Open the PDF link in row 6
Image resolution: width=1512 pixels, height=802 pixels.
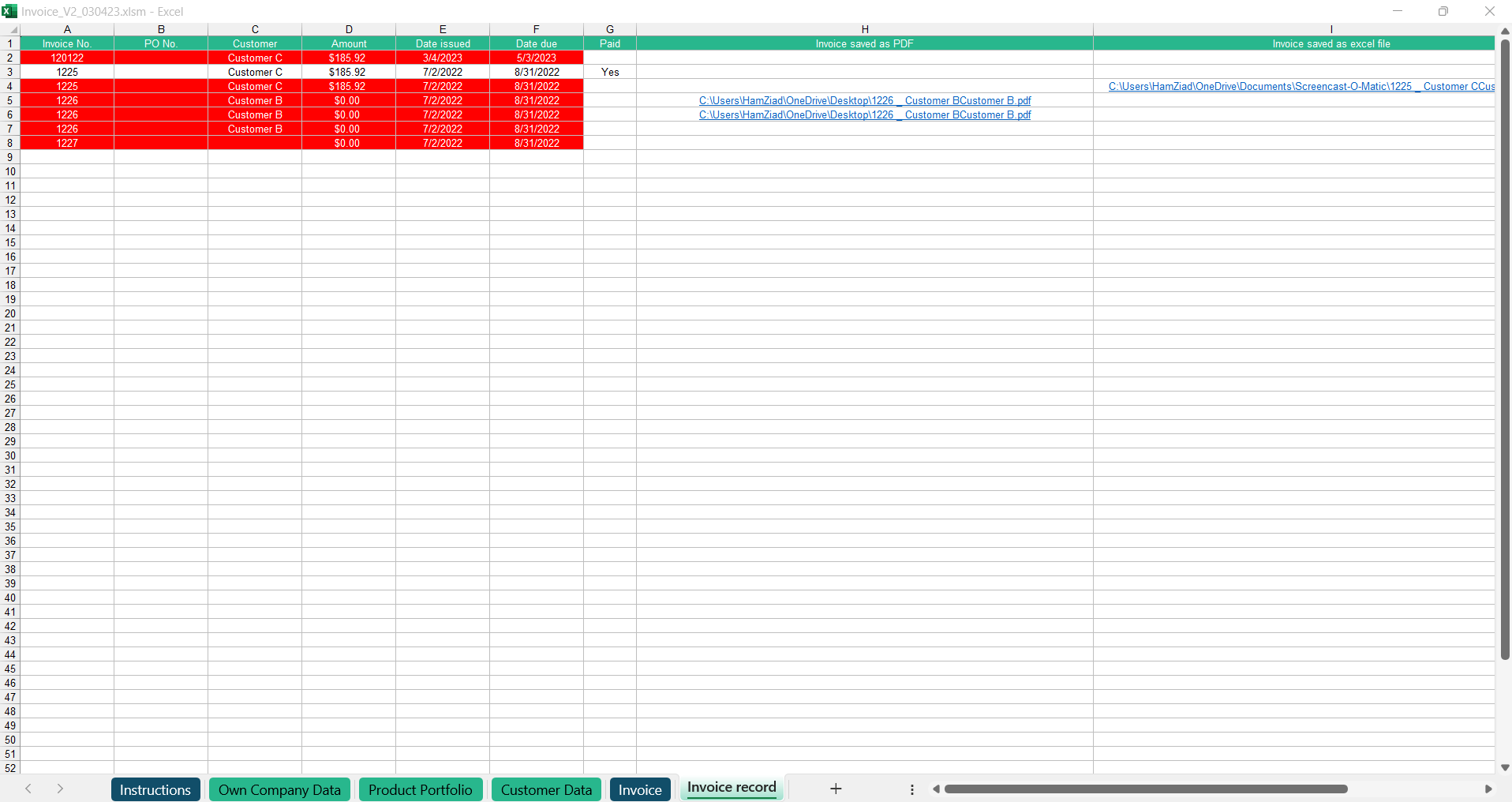(x=865, y=114)
